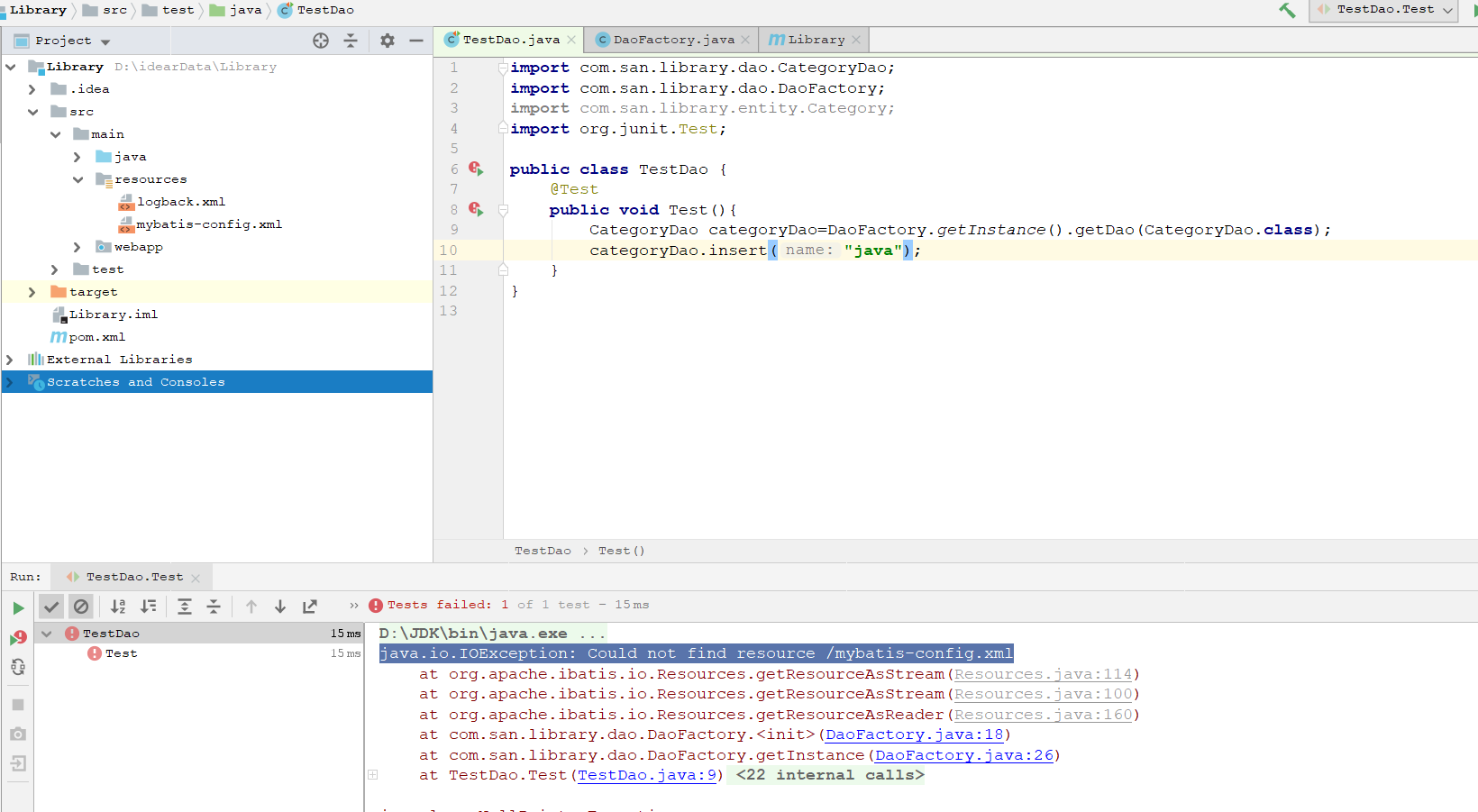Select pom.xml in the project tree

88,337
